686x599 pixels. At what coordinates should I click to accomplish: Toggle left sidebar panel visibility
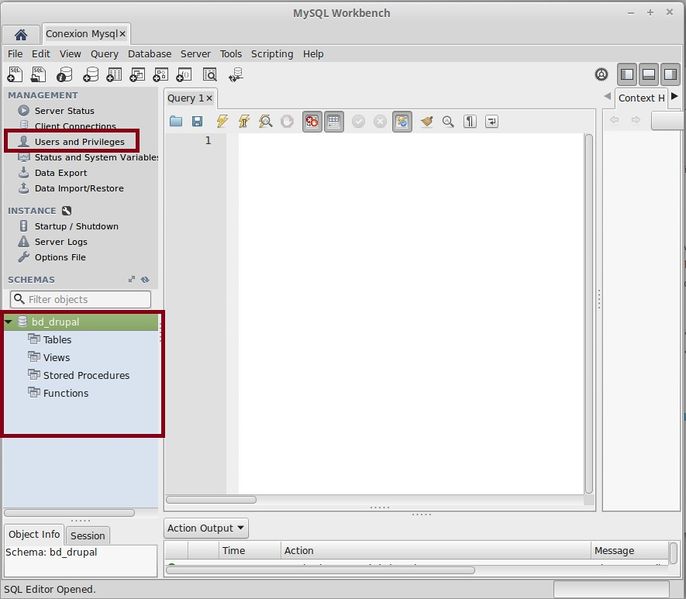pyautogui.click(x=627, y=74)
